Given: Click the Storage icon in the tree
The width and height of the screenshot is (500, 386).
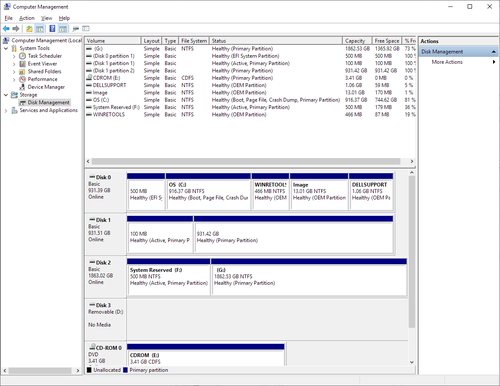Looking at the screenshot, I should point(14,95).
